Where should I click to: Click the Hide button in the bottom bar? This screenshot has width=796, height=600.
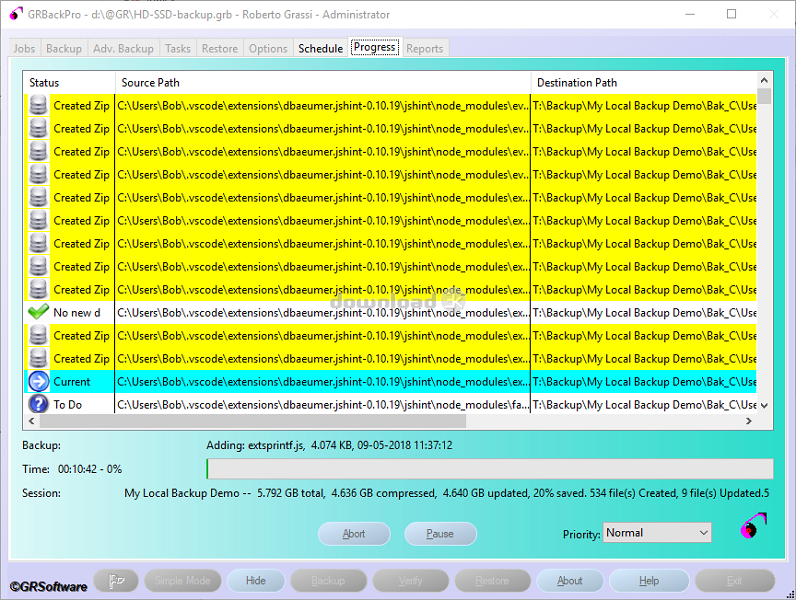pos(256,580)
